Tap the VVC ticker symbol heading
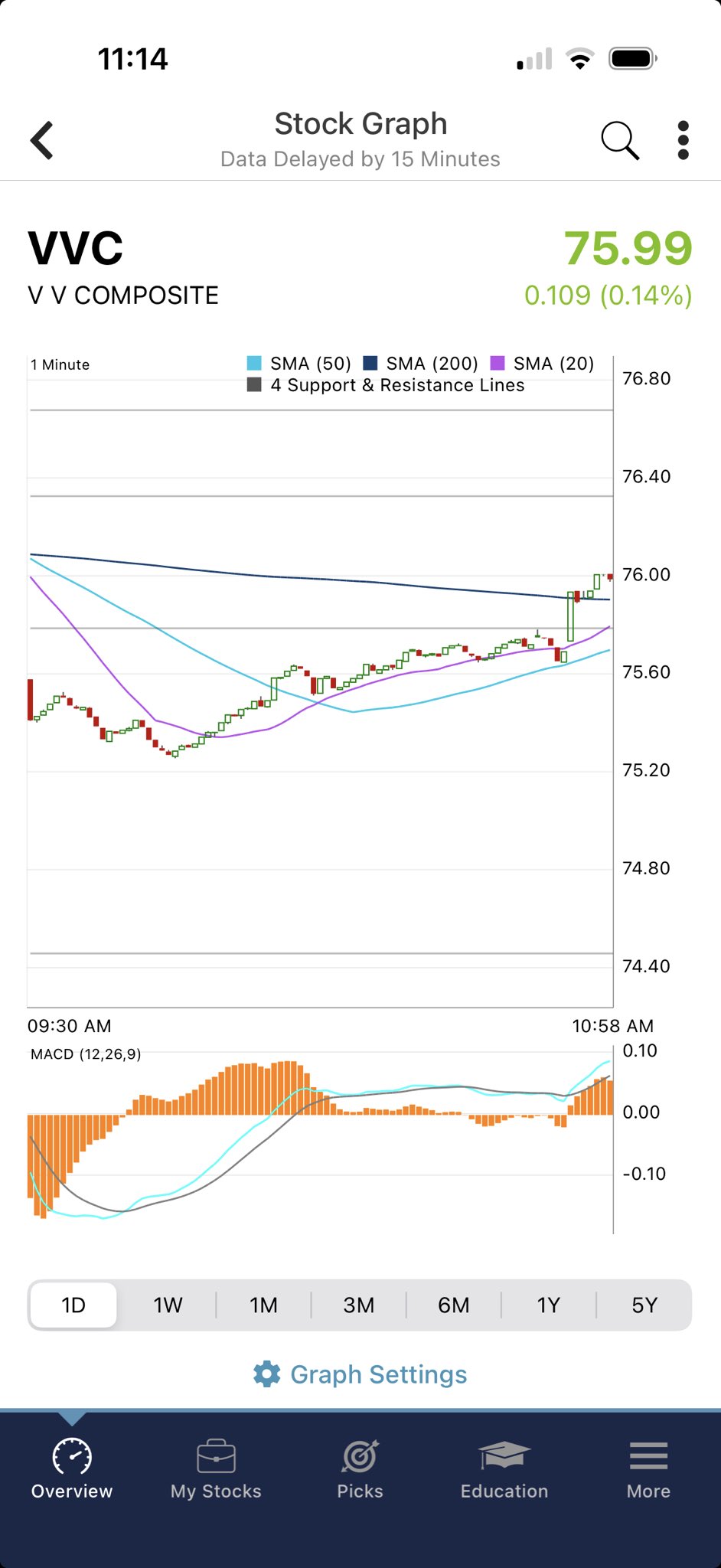 (x=76, y=248)
